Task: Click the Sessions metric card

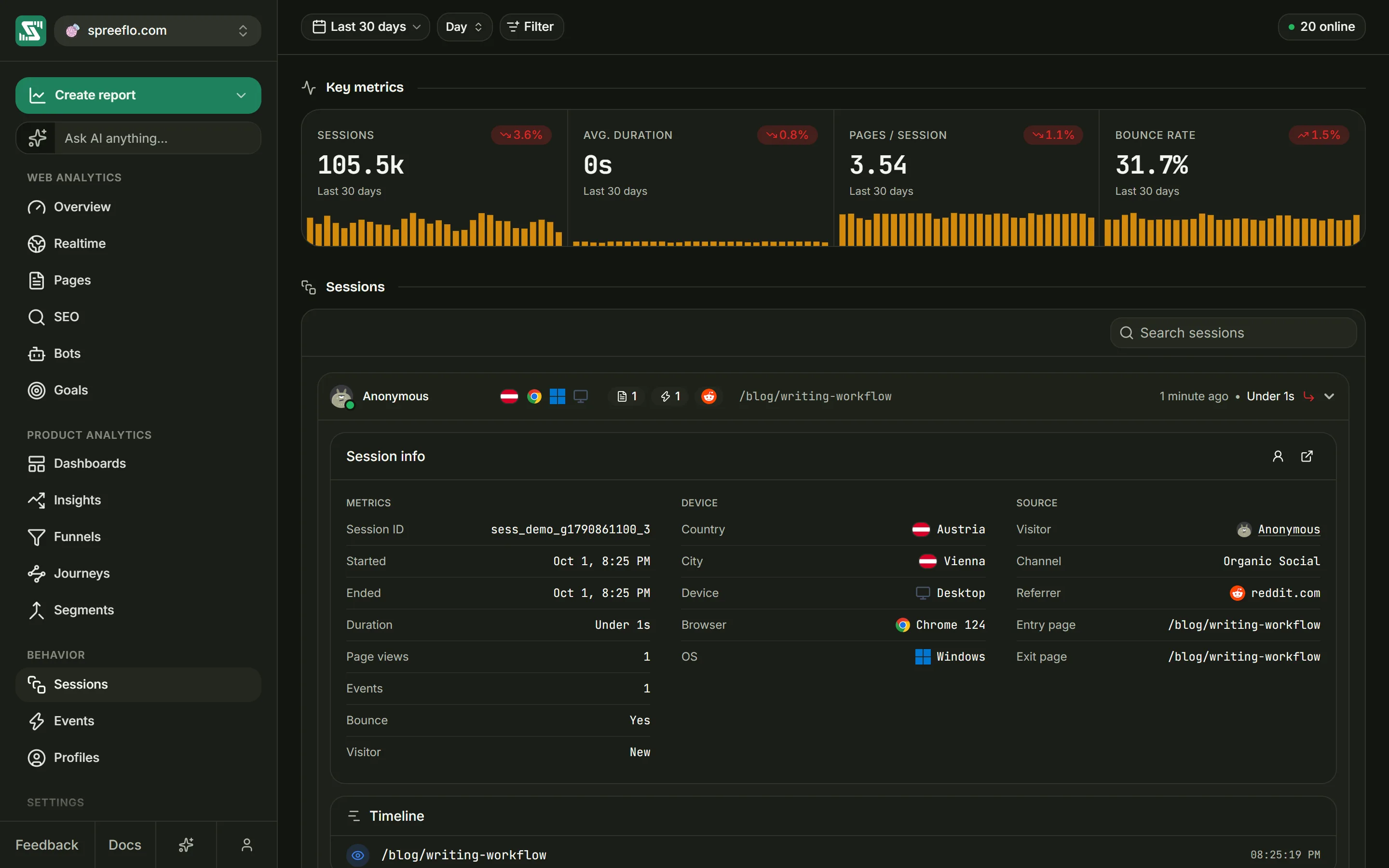Action: (435, 178)
